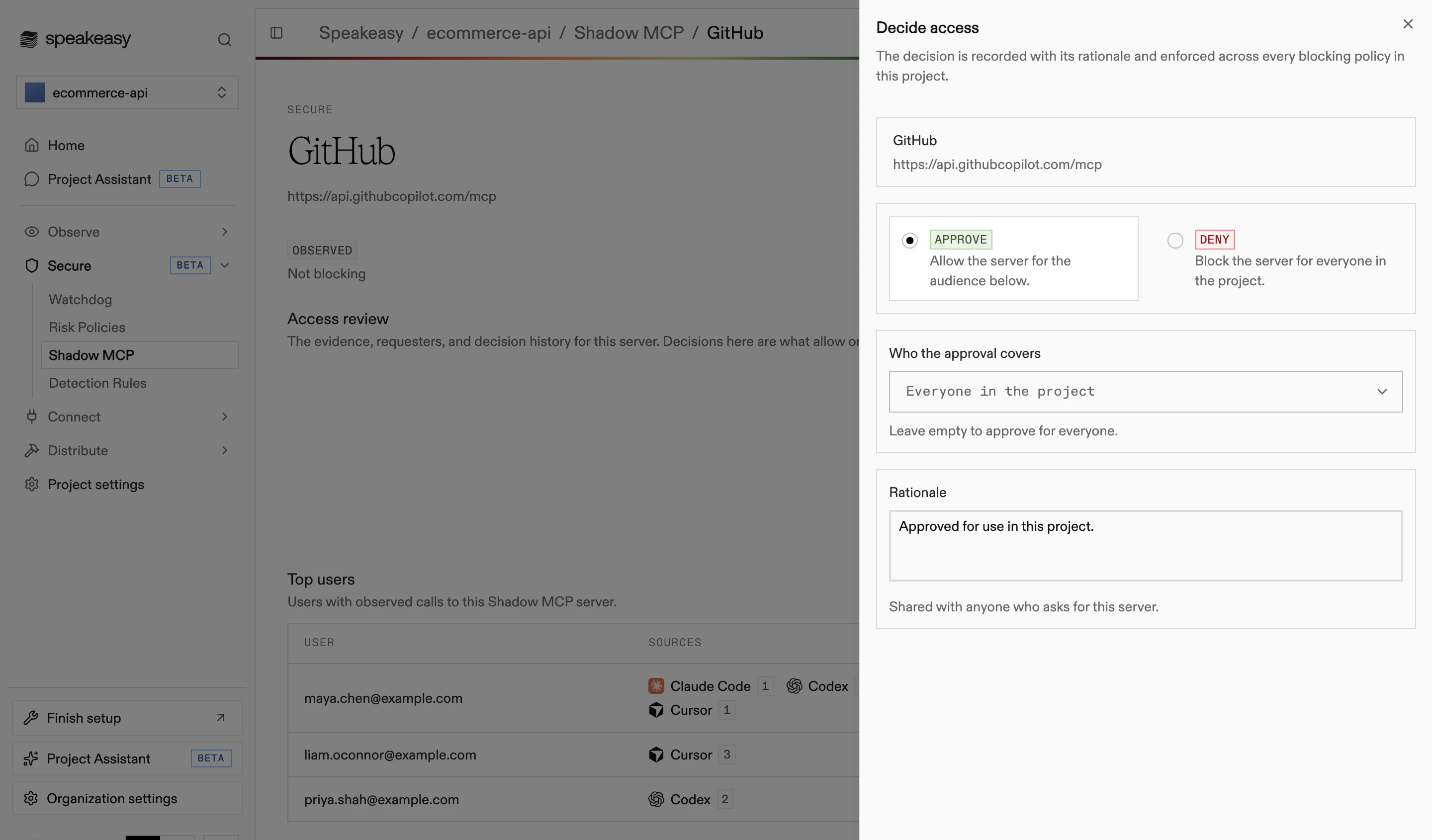Click the 'Access review' heading
1432x840 pixels.
click(338, 319)
